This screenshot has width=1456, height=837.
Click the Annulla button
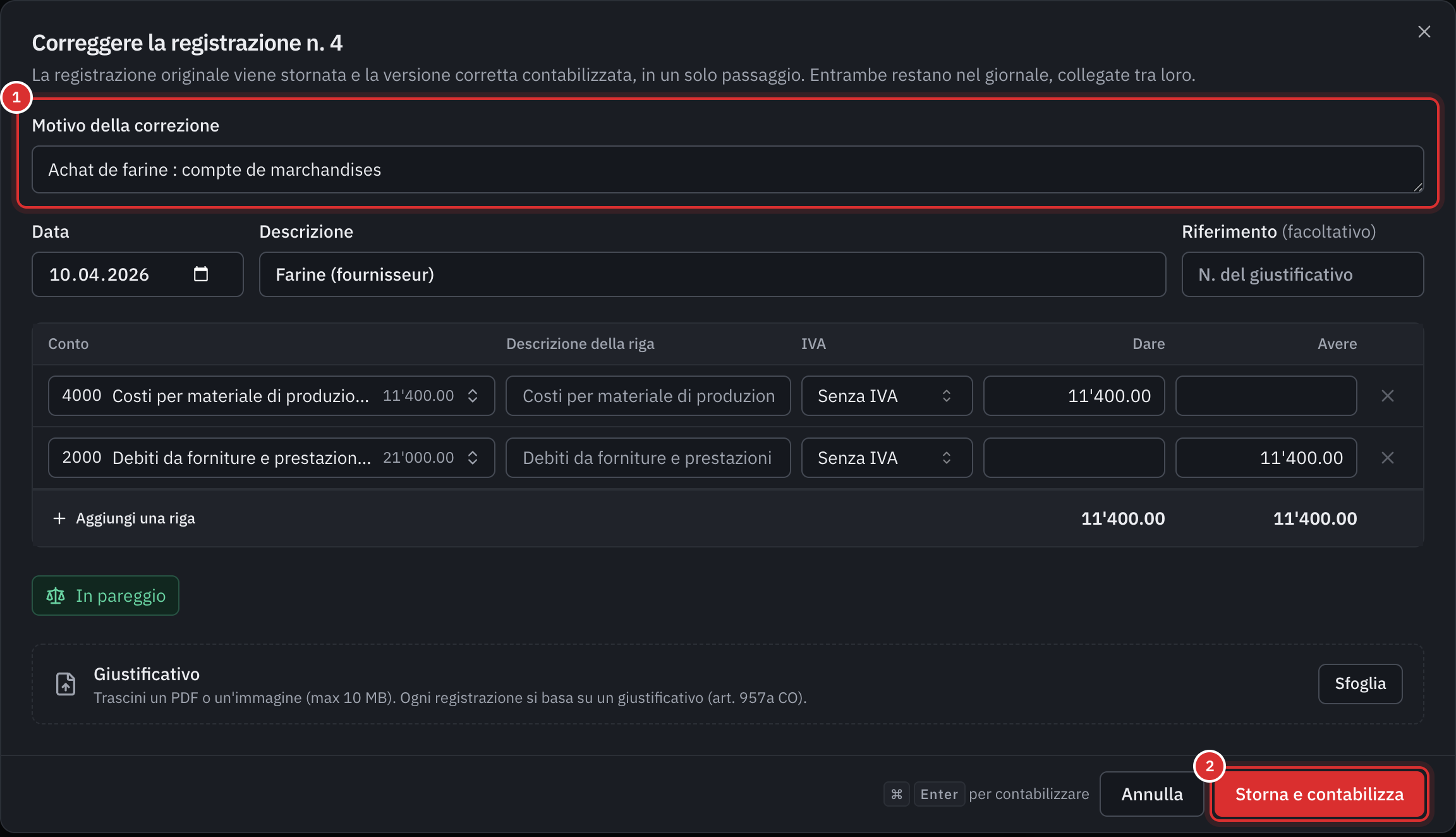1151,794
